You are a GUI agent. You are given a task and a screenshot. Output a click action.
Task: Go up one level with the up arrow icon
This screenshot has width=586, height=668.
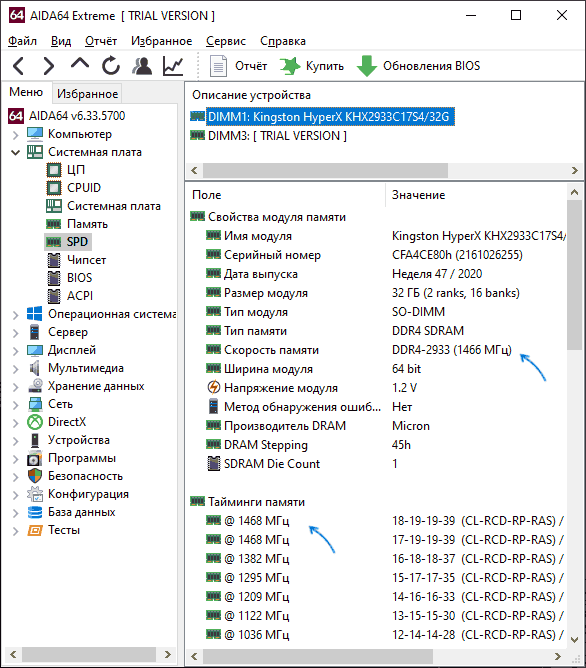coord(80,64)
